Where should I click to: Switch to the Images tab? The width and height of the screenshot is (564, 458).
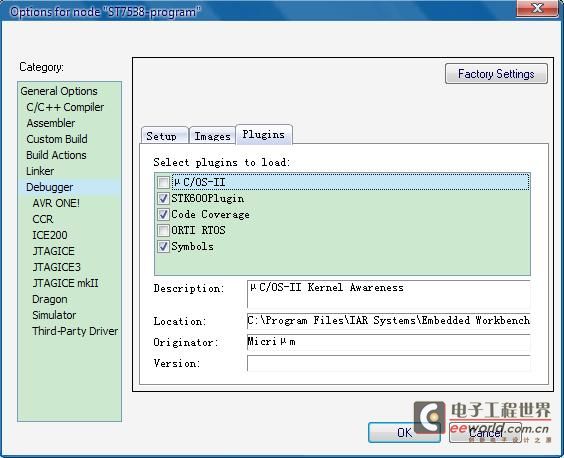[212, 136]
